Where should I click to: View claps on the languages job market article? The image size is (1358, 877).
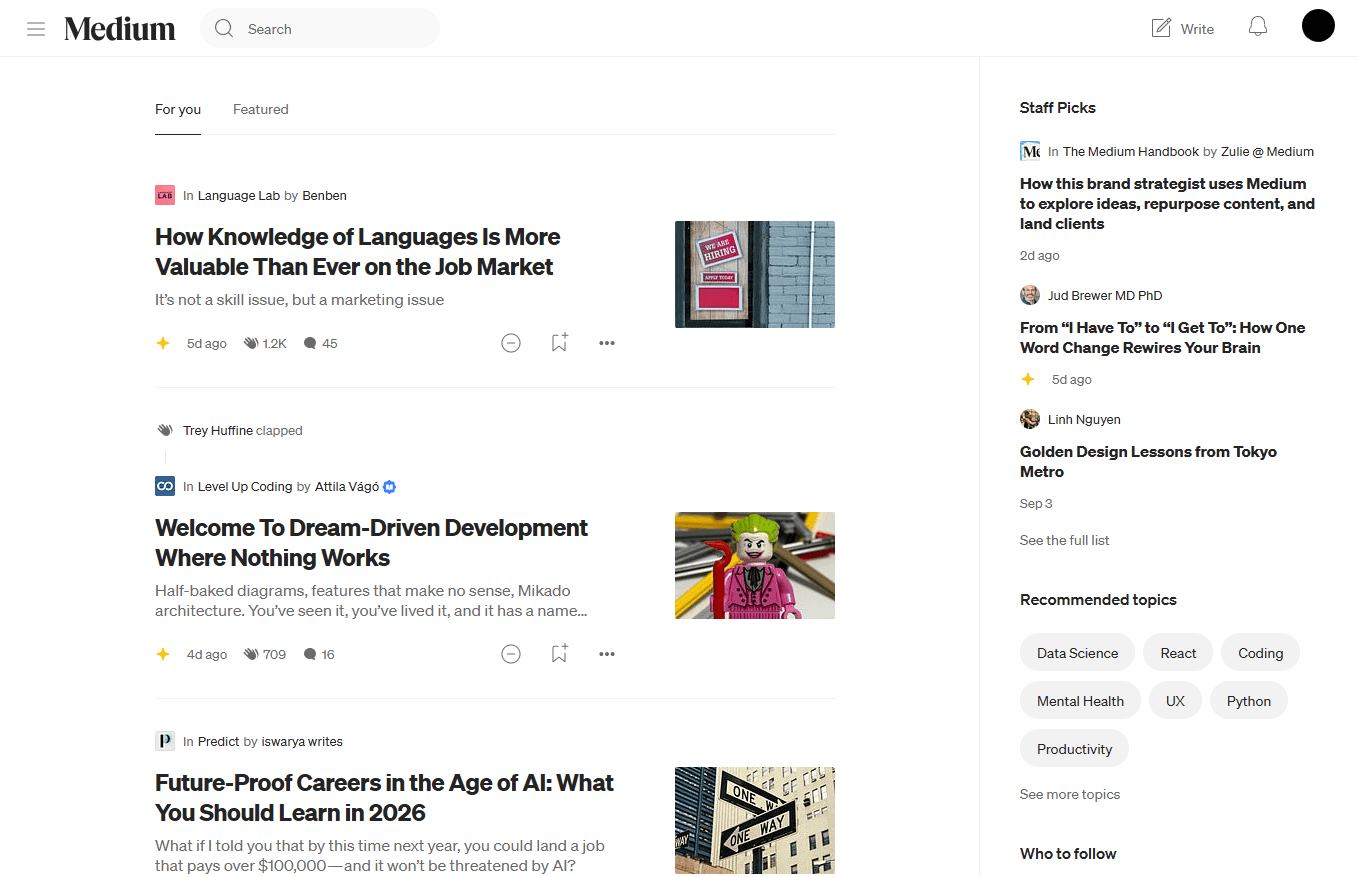(264, 343)
